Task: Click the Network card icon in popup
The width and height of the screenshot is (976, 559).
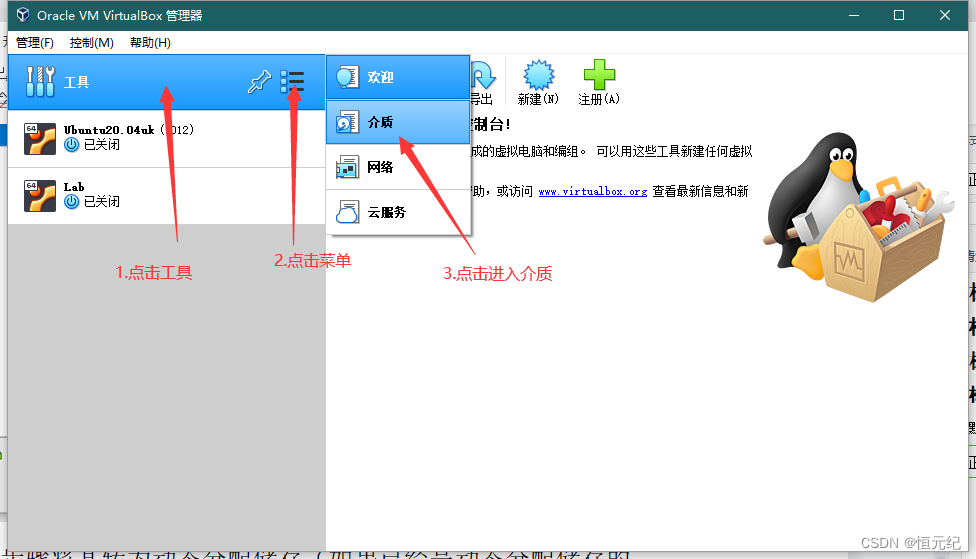Action: pos(347,167)
